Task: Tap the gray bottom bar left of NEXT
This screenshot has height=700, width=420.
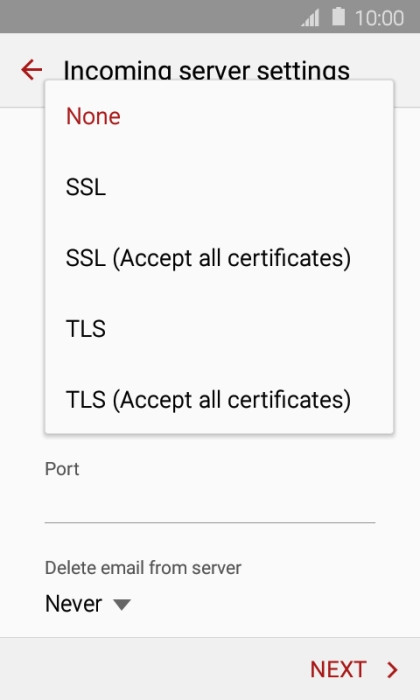Action: 152,669
